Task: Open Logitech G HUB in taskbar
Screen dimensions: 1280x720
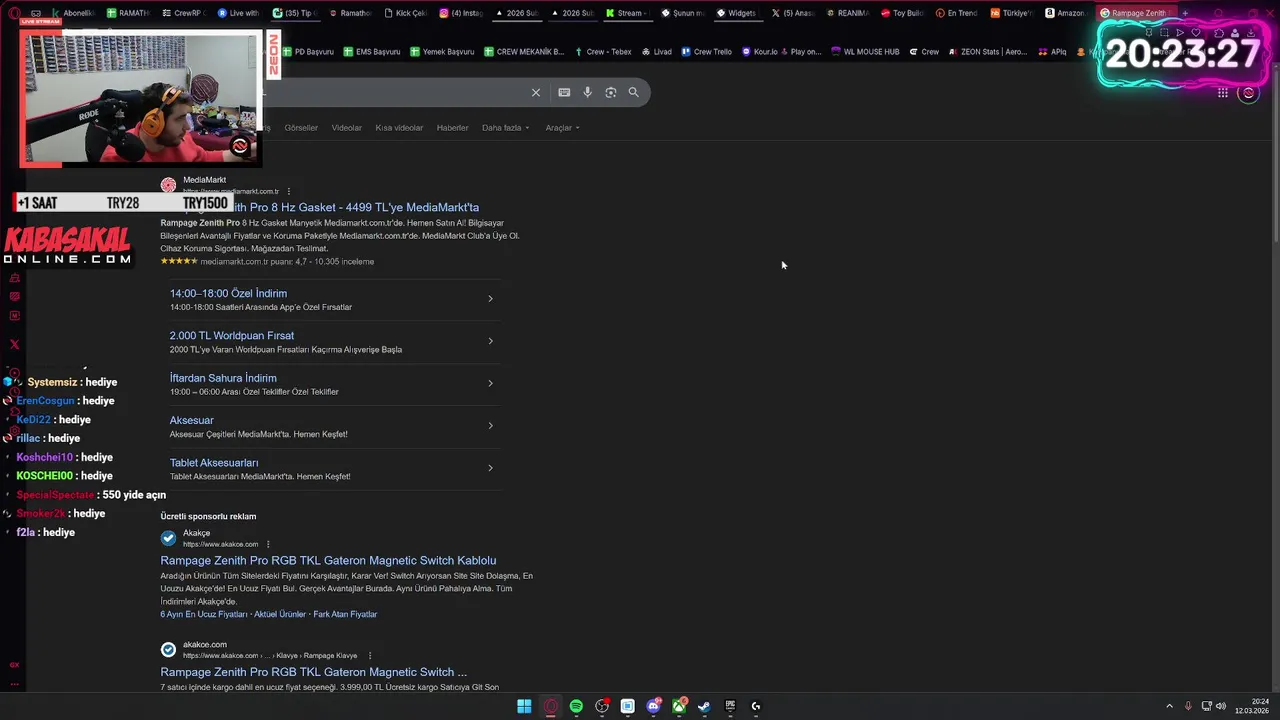Action: 756,706
